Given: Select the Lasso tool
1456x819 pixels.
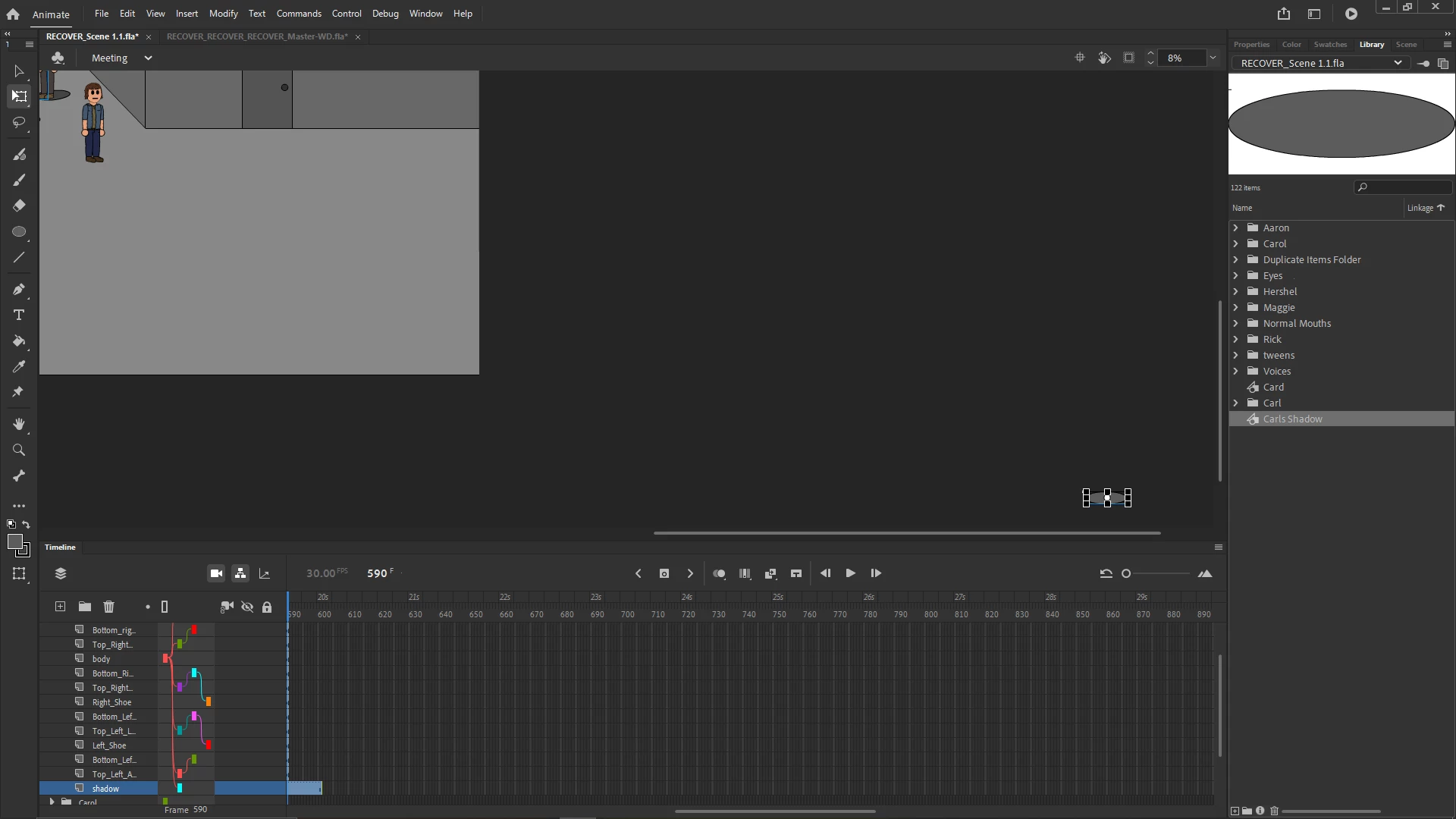Looking at the screenshot, I should (19, 122).
